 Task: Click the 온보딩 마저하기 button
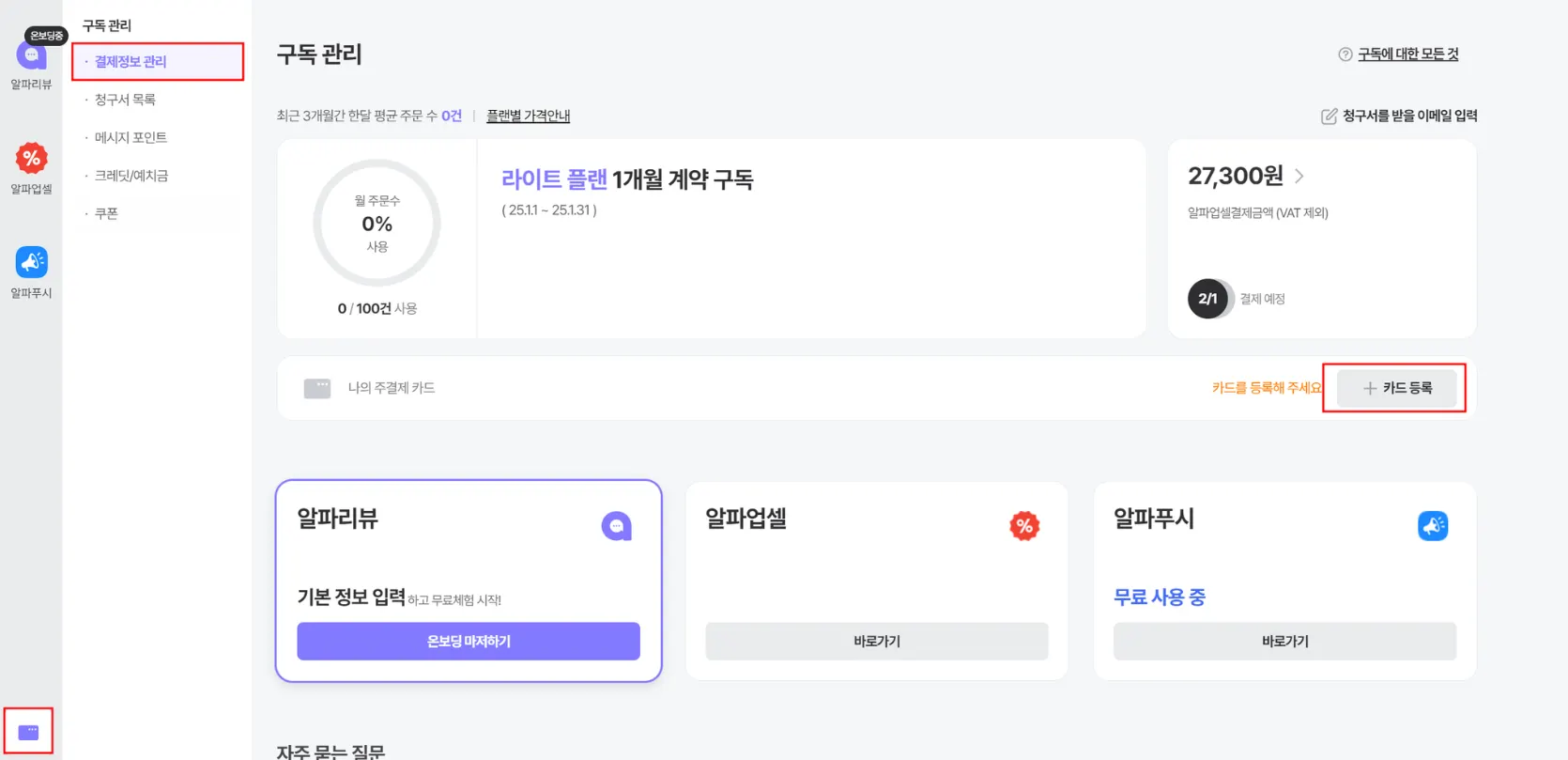click(x=469, y=642)
